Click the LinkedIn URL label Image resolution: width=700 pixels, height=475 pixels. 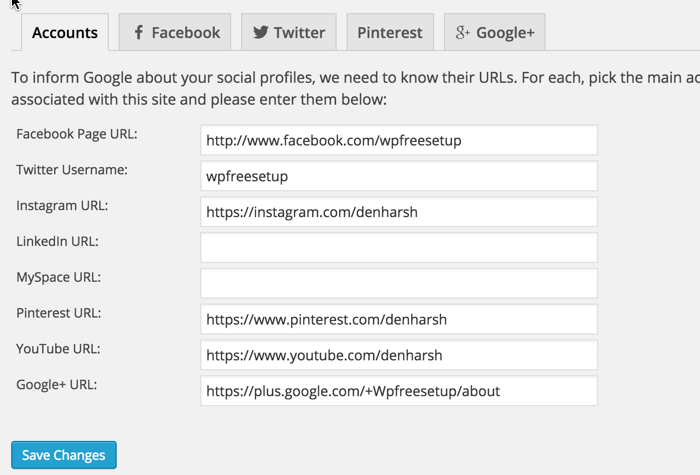[x=58, y=241]
